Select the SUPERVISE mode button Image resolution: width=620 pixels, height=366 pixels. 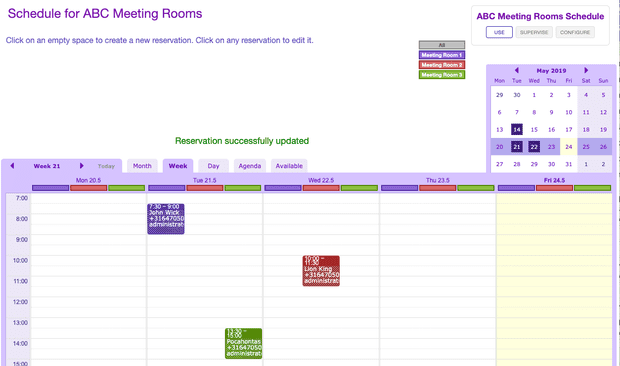point(534,32)
